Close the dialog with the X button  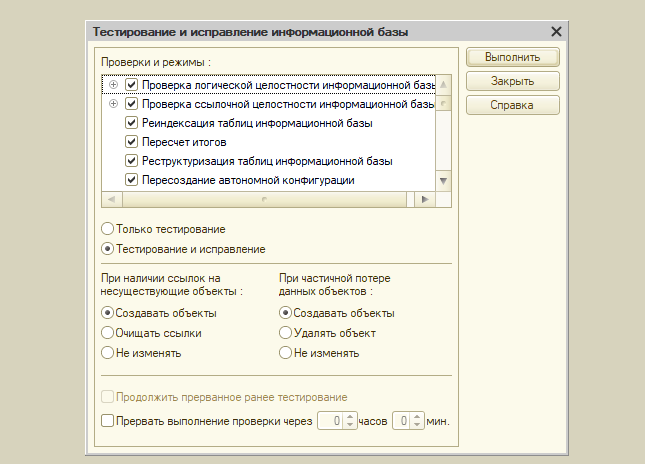[556, 32]
